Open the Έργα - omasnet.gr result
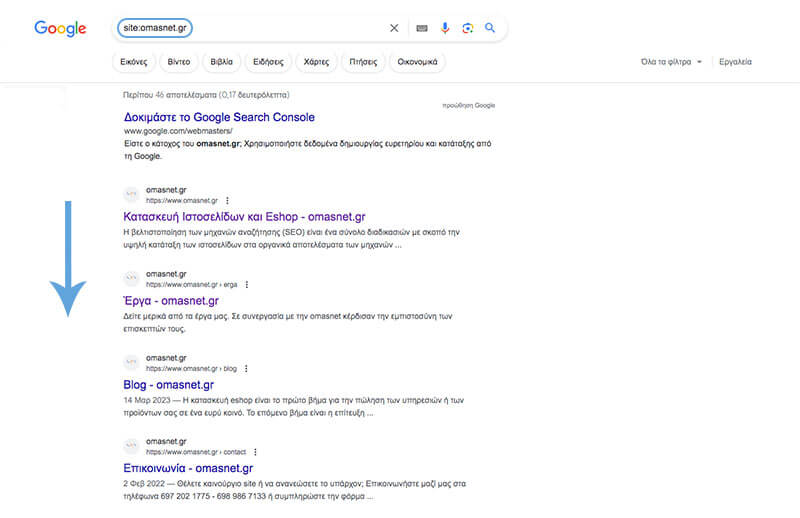Screen dimensions: 800x518 tap(171, 301)
